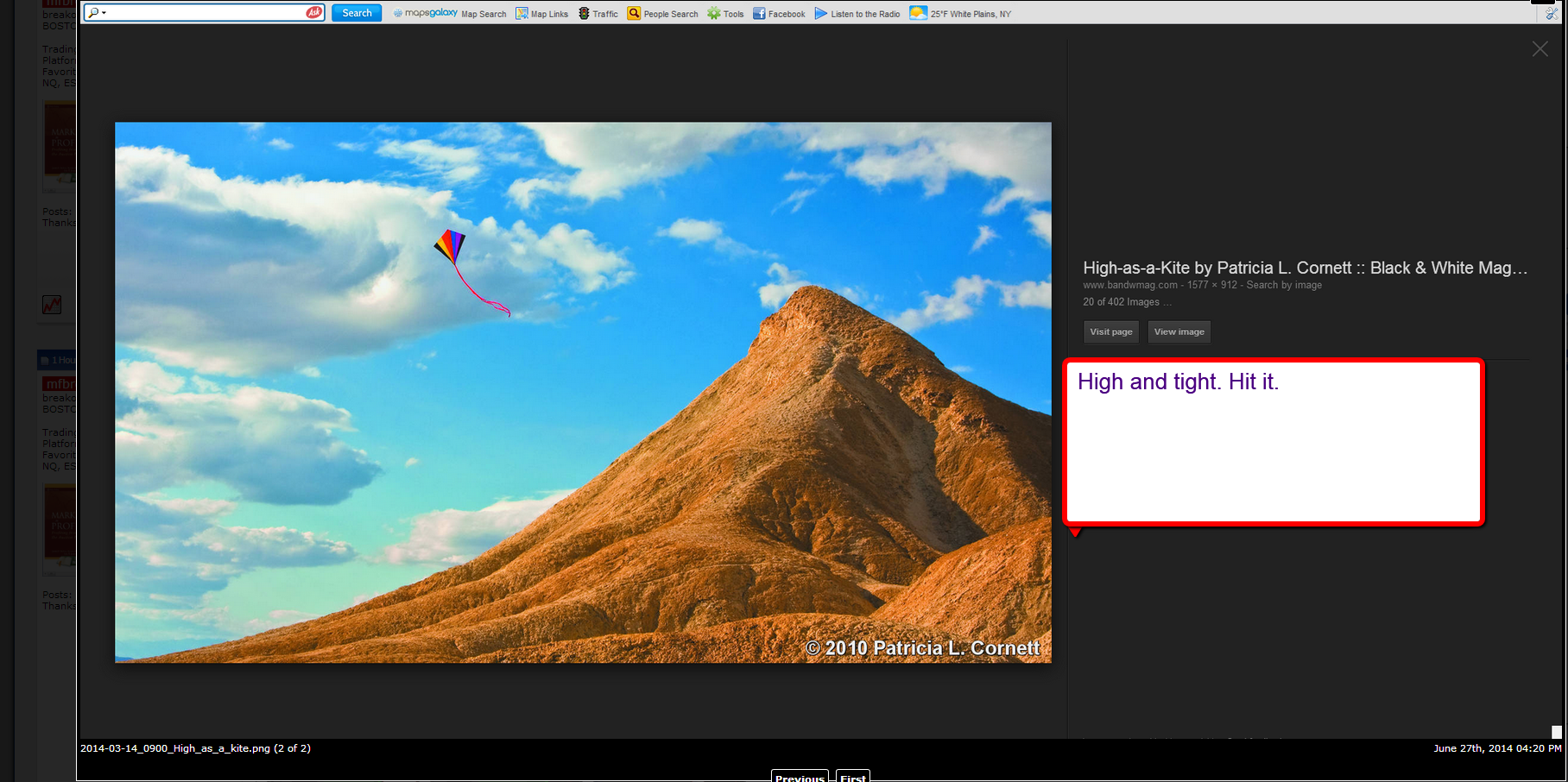Click the toolbar wrench options icon
Image resolution: width=1568 pixels, height=782 pixels.
pyautogui.click(x=1552, y=13)
